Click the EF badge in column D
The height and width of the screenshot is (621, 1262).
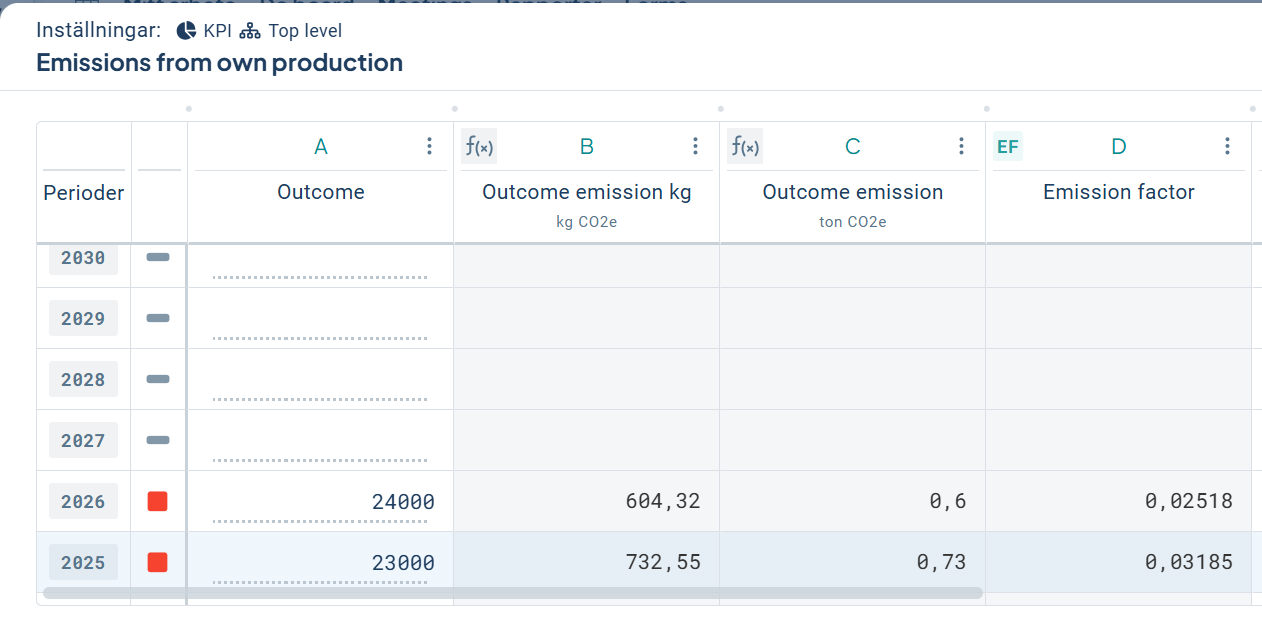[1007, 147]
